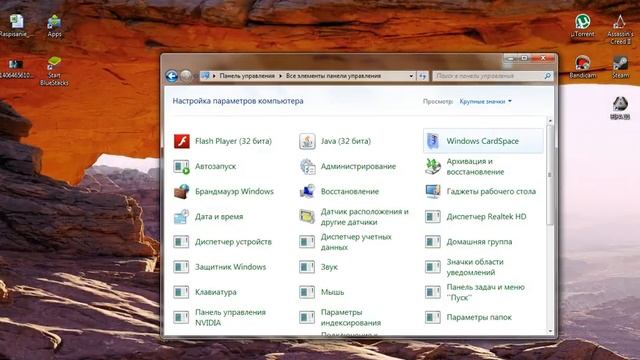Viewport: 640px width, 360px height.
Task: Click the Защитник Windows text label
Action: tap(230, 267)
